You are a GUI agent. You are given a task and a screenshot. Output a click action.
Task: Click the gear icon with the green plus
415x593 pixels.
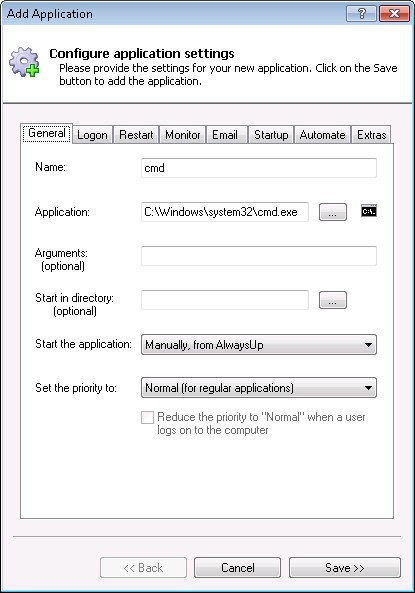(24, 62)
